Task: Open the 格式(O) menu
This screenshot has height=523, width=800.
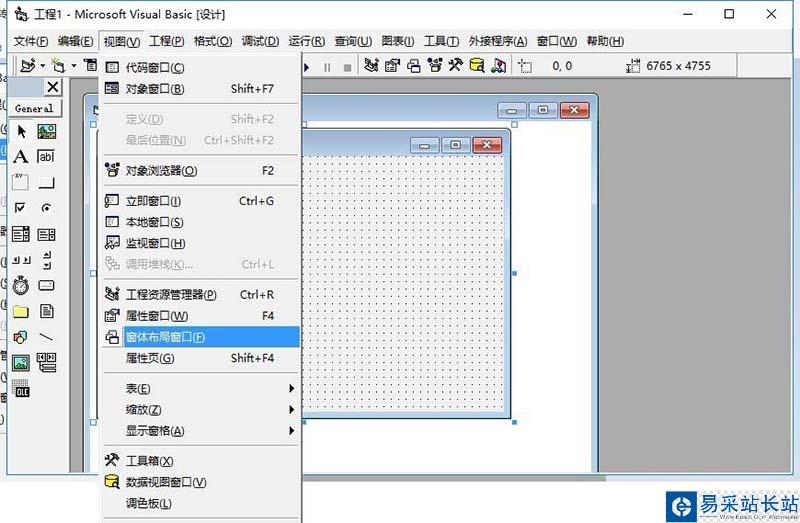Action: coord(213,41)
